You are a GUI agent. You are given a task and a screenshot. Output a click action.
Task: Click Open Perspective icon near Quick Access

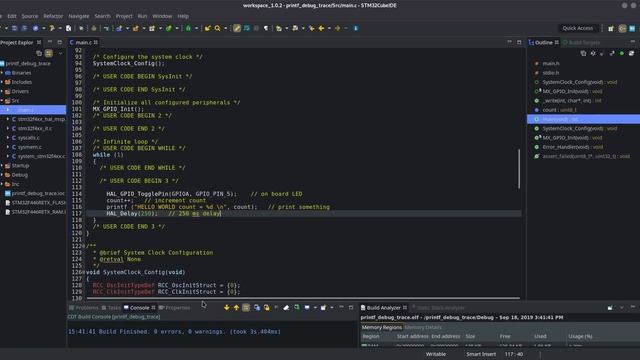pos(611,29)
